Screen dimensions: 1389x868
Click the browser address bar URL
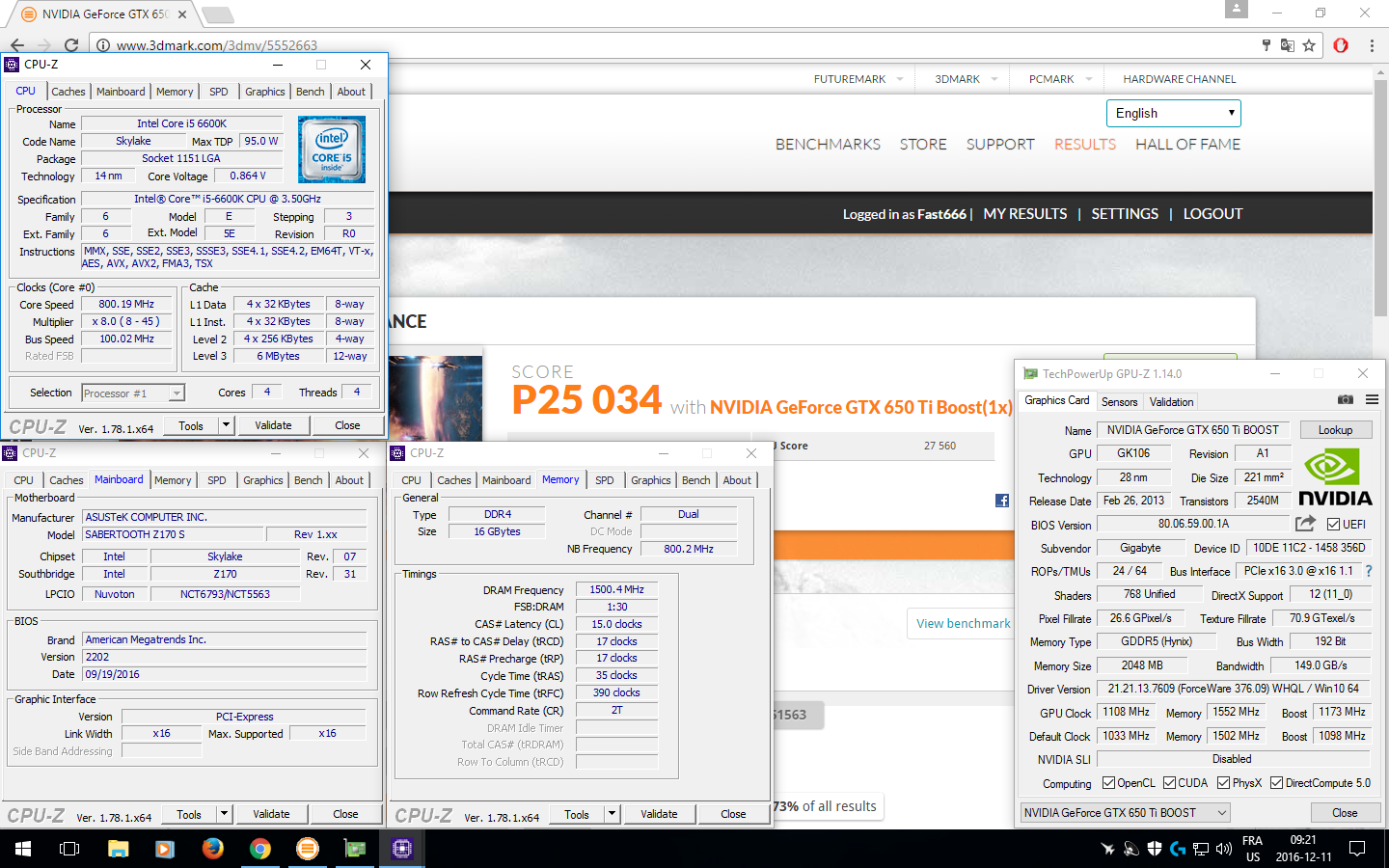coord(217,45)
